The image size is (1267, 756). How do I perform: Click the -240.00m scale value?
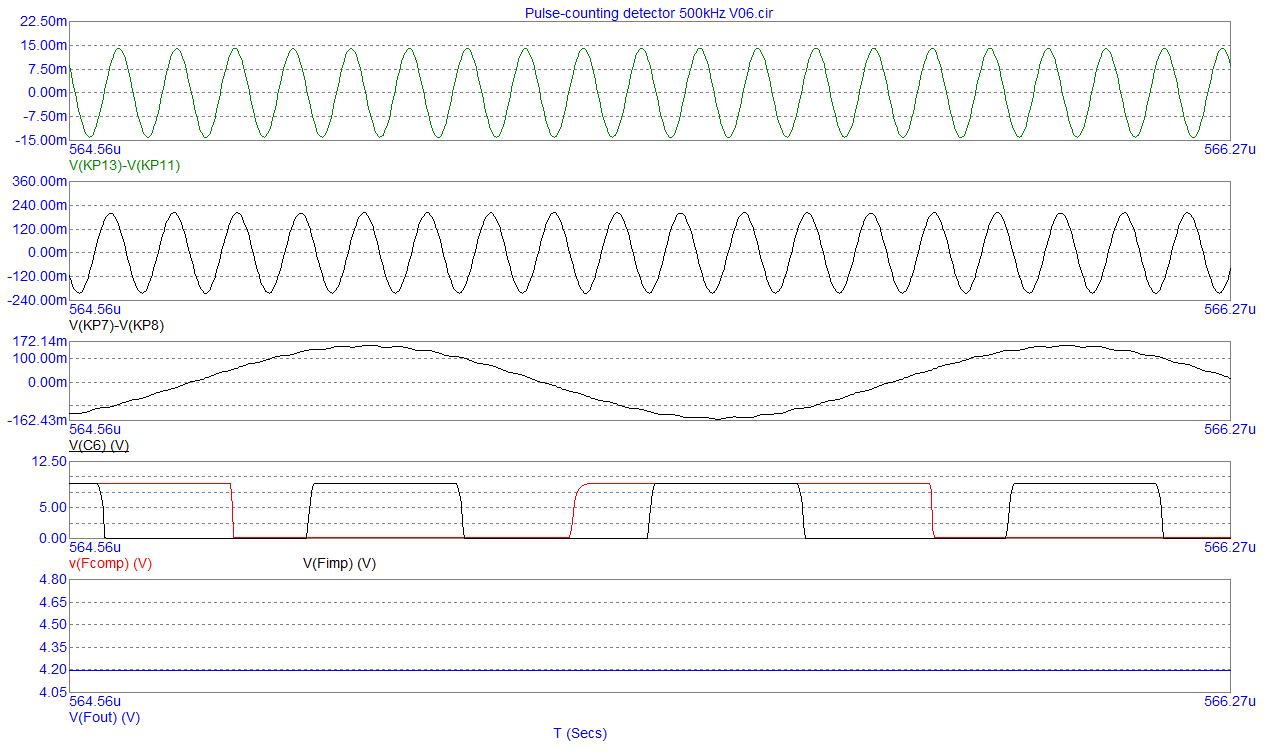click(x=36, y=300)
